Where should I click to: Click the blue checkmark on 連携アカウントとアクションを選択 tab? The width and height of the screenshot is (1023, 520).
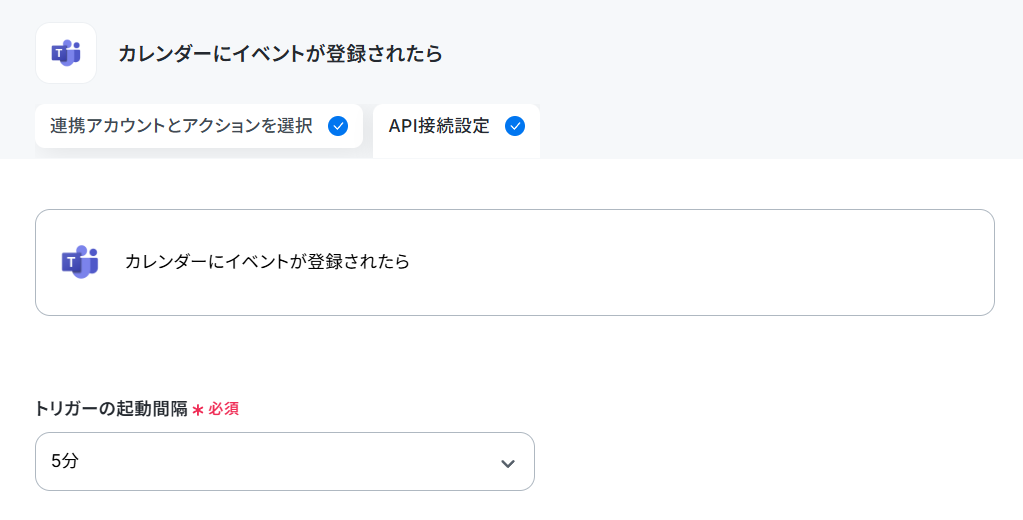(x=338, y=126)
